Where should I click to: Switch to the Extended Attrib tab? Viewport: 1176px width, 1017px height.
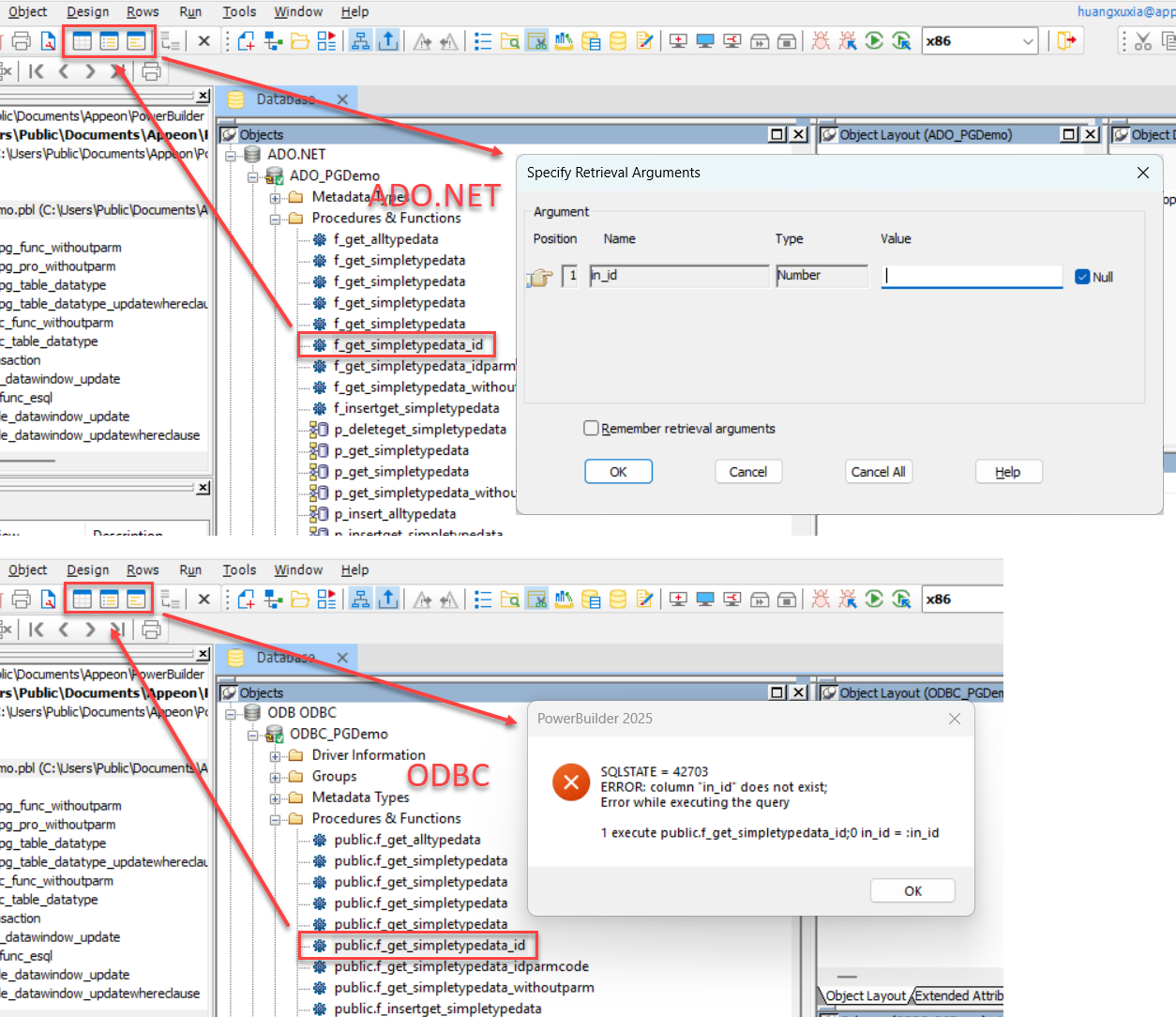pyautogui.click(x=957, y=995)
